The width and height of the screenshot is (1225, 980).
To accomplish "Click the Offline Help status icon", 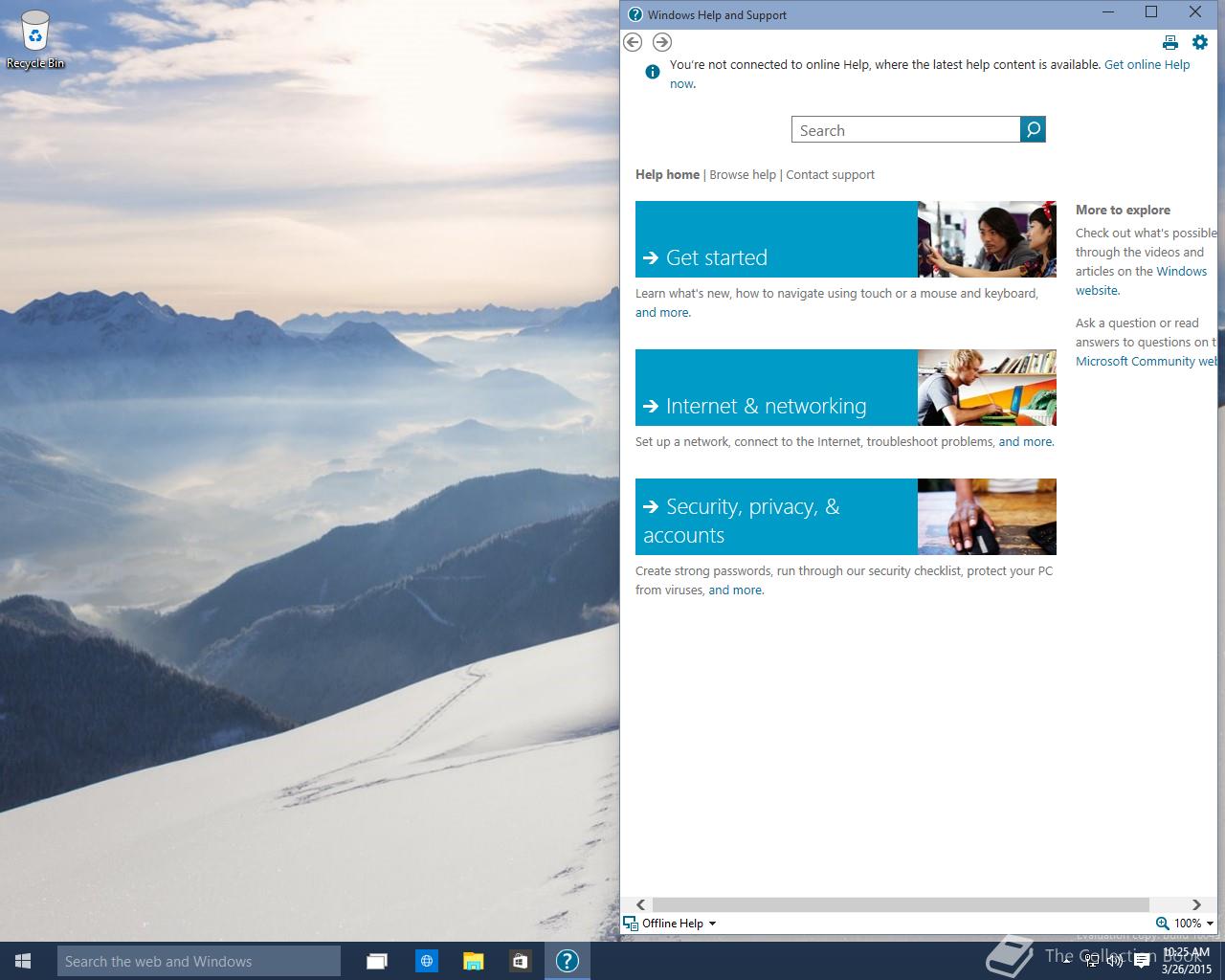I will click(631, 924).
